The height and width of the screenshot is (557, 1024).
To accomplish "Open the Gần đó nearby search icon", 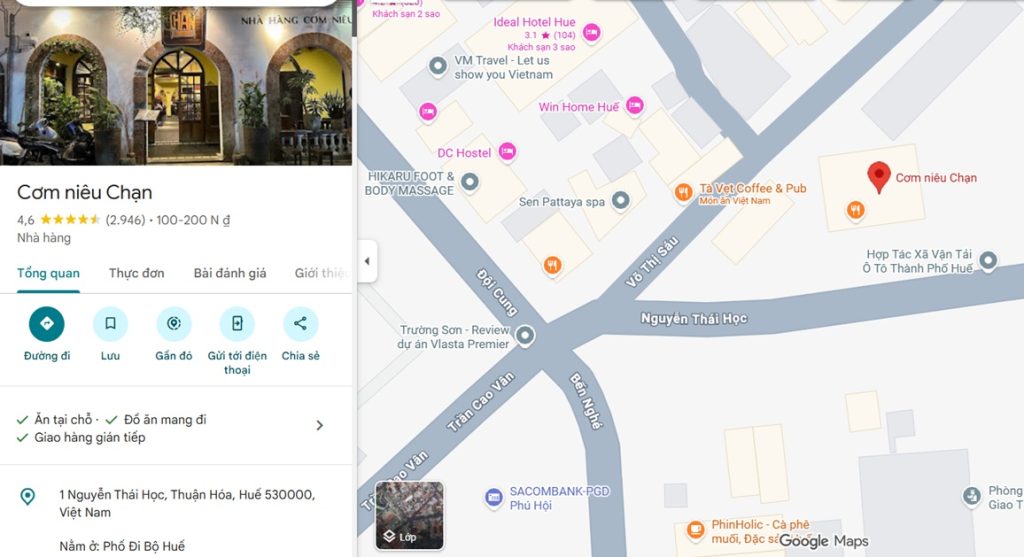I will (174, 324).
